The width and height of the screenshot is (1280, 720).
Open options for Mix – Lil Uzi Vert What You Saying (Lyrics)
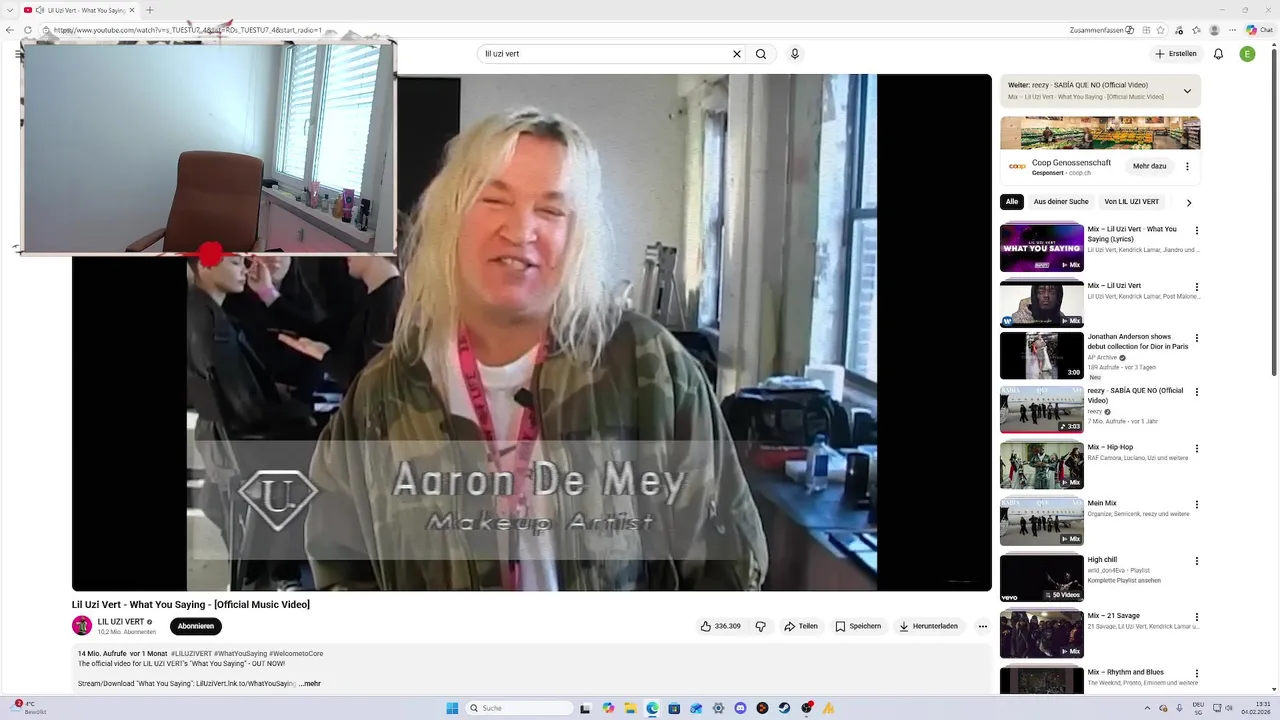coord(1196,231)
